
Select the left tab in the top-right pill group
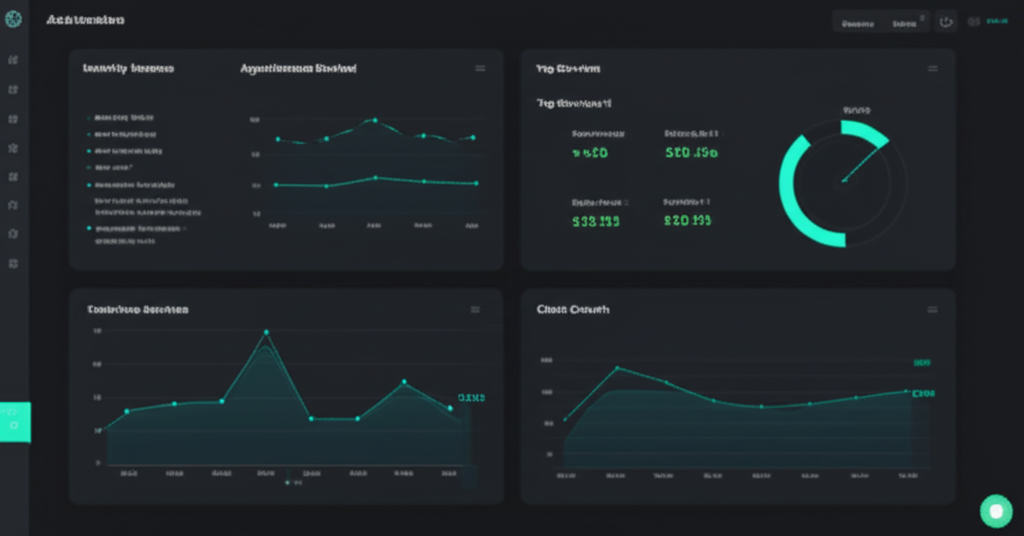(858, 22)
